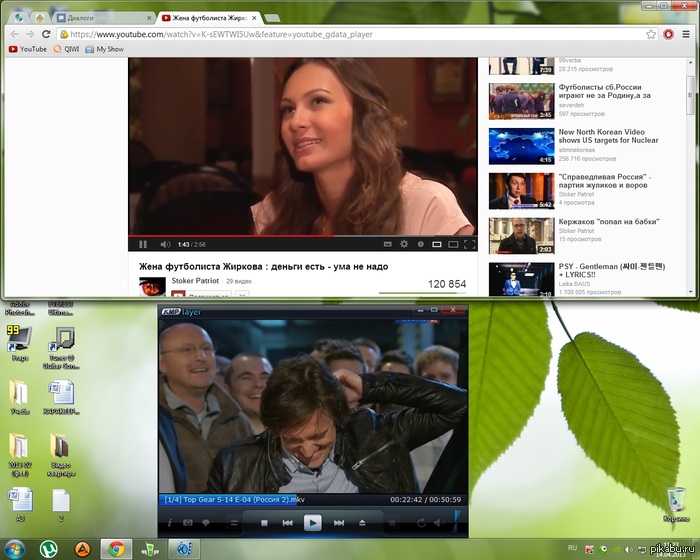The height and width of the screenshot is (560, 700).
Task: Switch to the first pinned Chrome tab
Action: click(x=19, y=18)
